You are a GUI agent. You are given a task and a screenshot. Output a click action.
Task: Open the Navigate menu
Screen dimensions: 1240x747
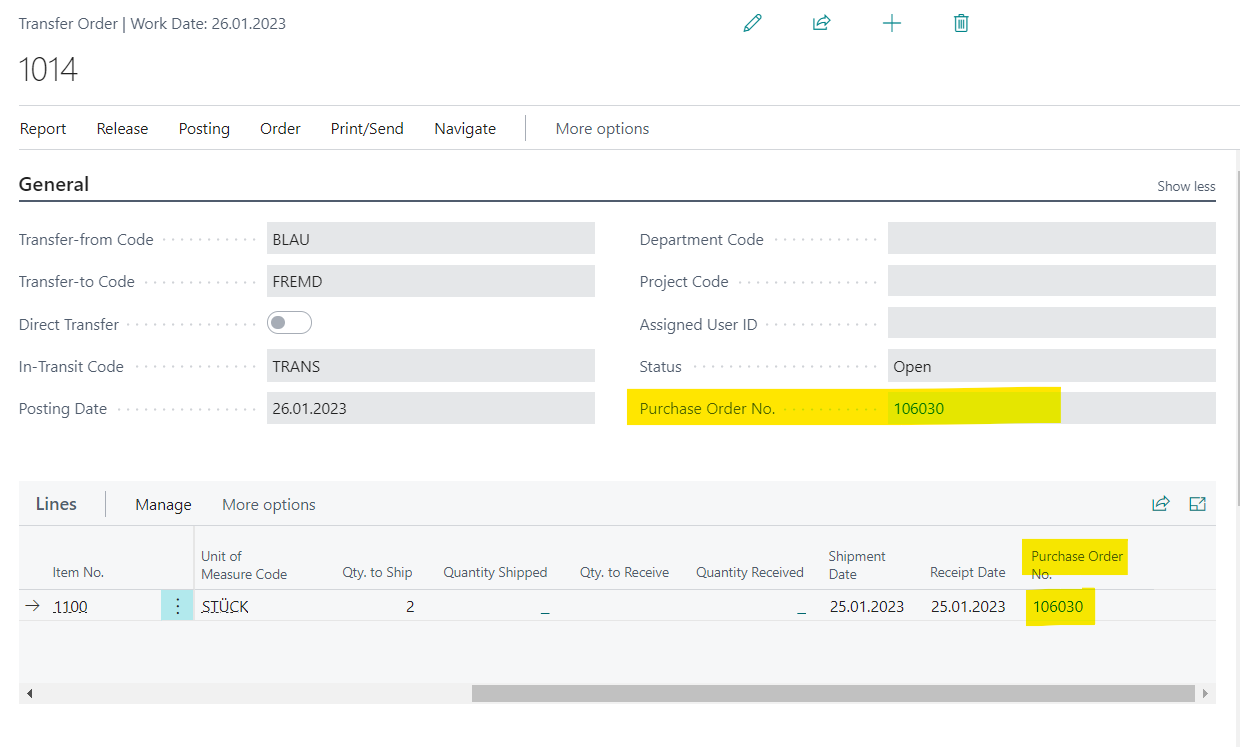465,128
